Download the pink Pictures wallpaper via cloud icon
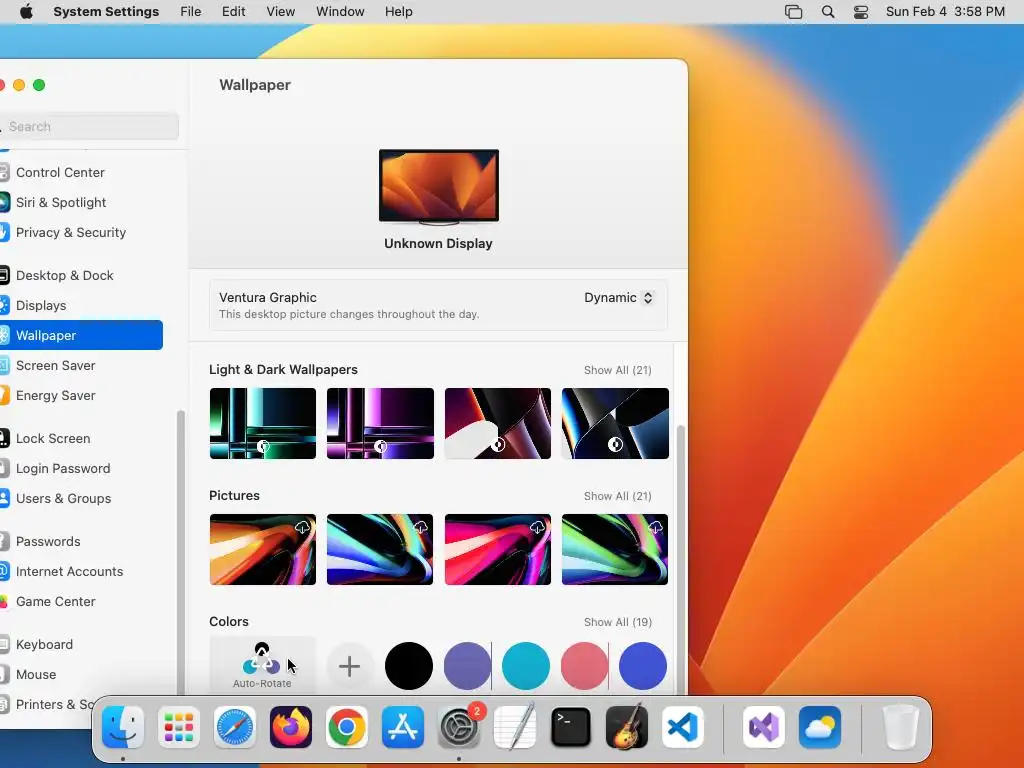Viewport: 1024px width, 768px height. (537, 528)
